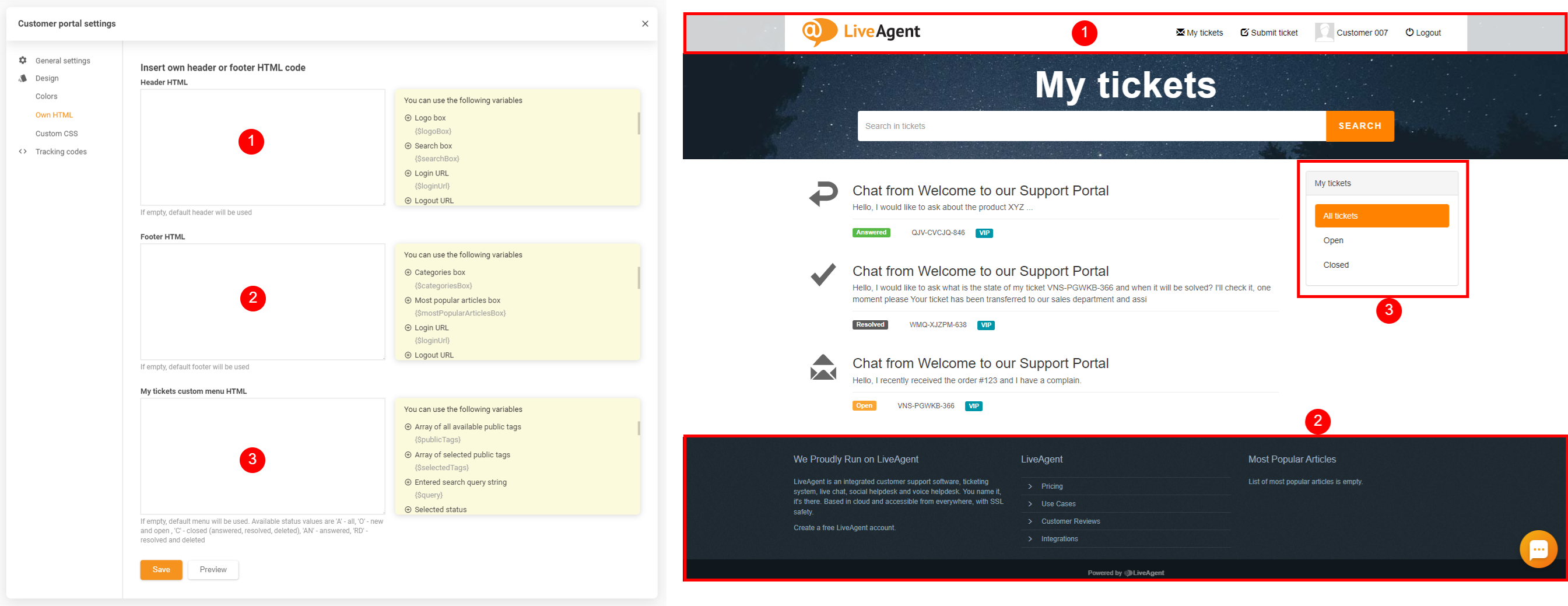1568x606 pixels.
Task: Click the Search in tickets field
Action: coord(1091,126)
